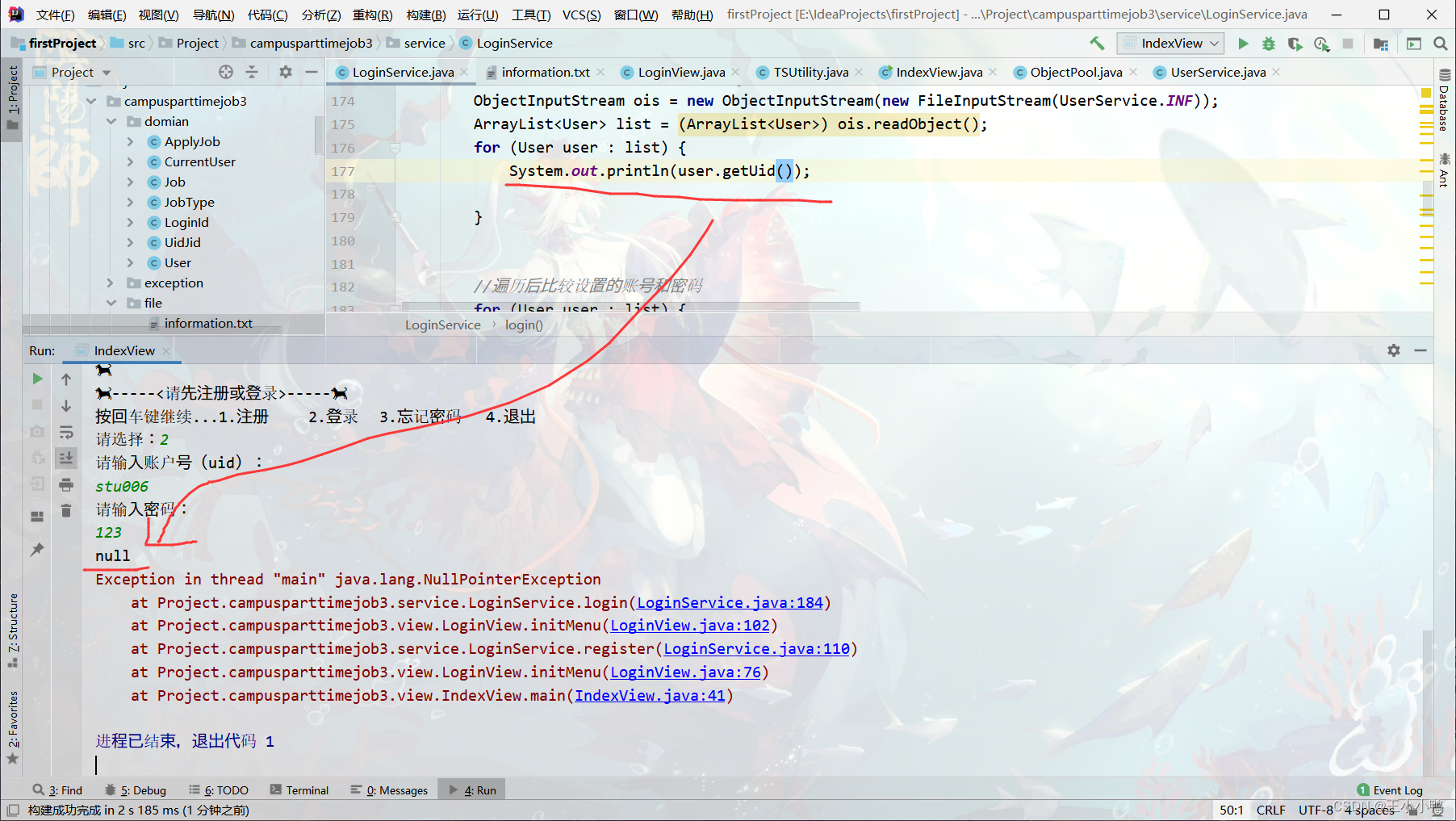Open Project Structure icon in toolbar
The width and height of the screenshot is (1456, 821).
pyautogui.click(x=1381, y=44)
